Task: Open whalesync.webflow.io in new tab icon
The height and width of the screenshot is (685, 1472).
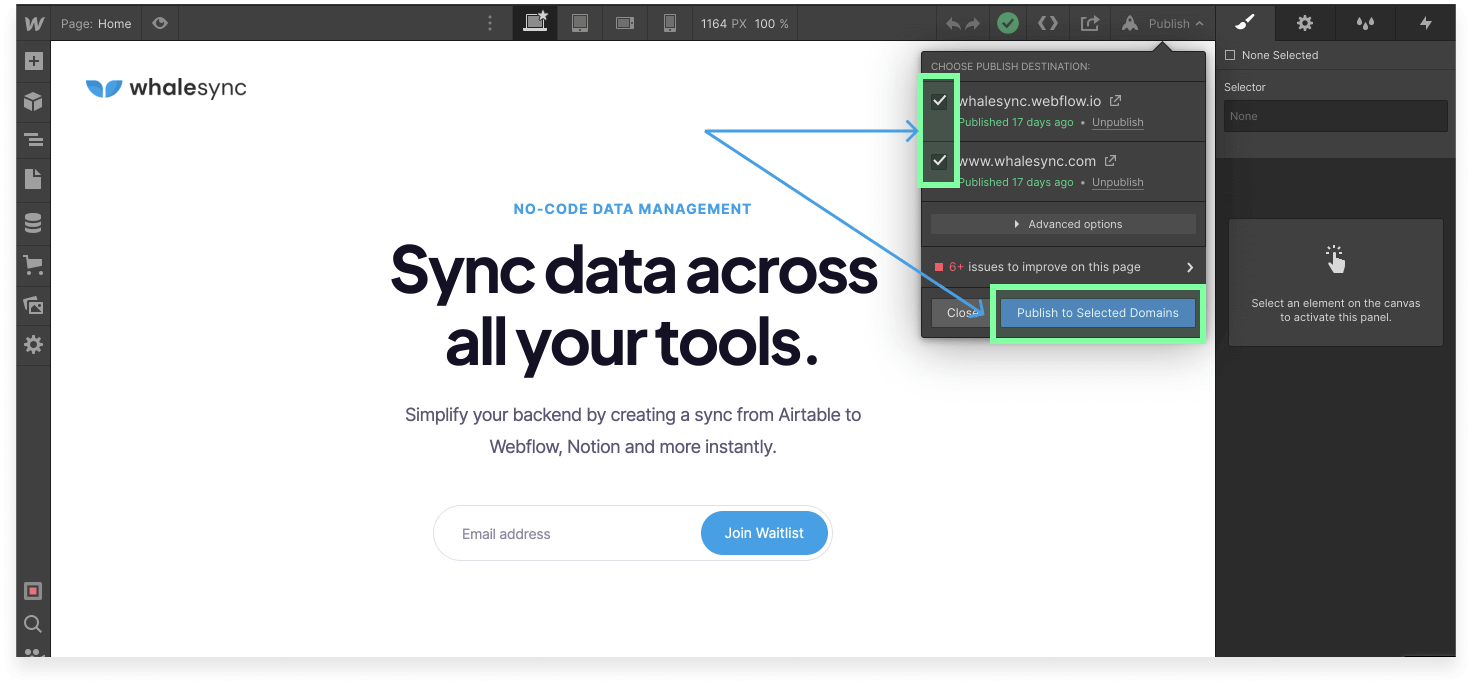Action: tap(1115, 101)
